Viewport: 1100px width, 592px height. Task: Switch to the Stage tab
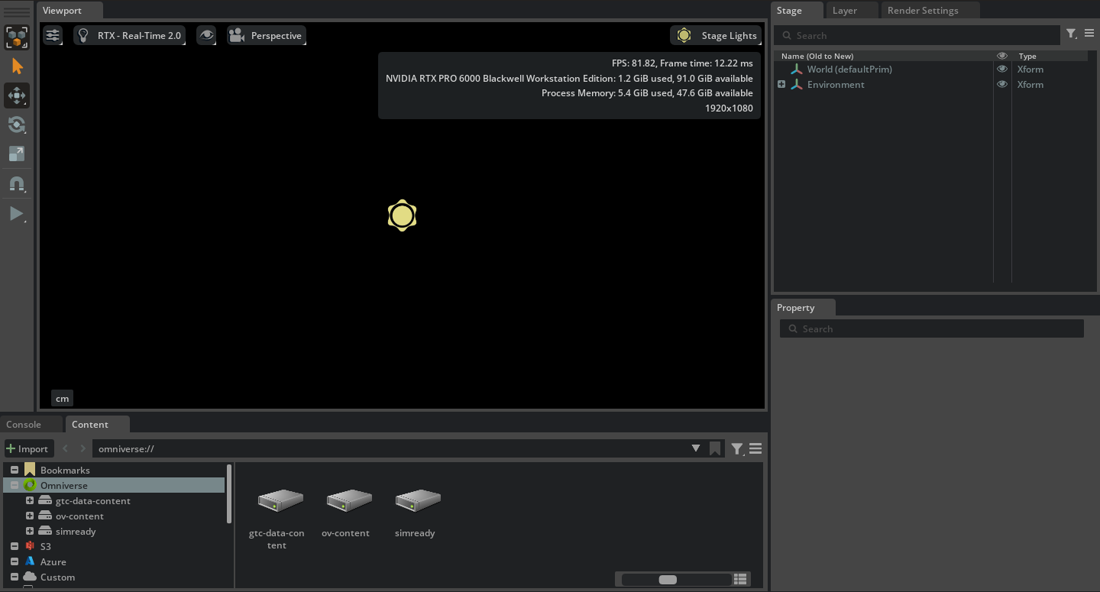coord(789,11)
